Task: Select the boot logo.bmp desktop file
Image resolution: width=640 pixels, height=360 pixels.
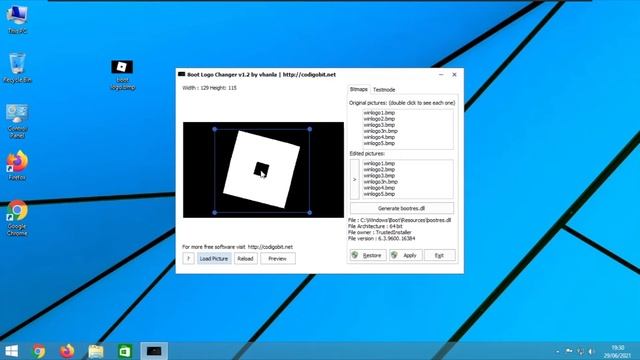Action: pos(122,75)
